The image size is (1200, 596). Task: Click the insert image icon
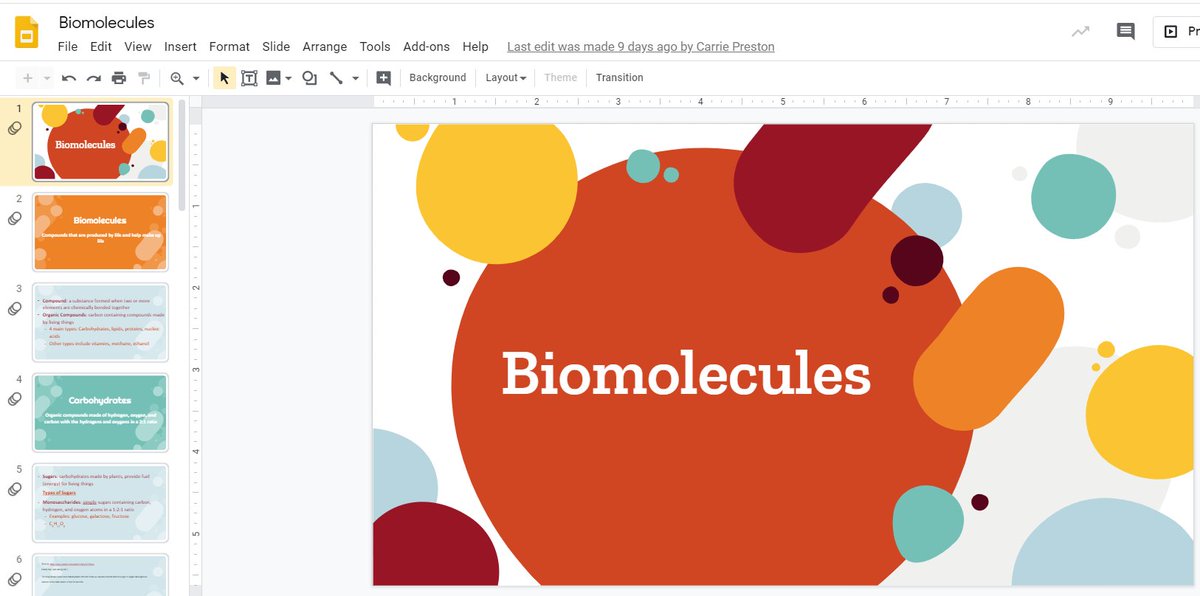point(273,78)
